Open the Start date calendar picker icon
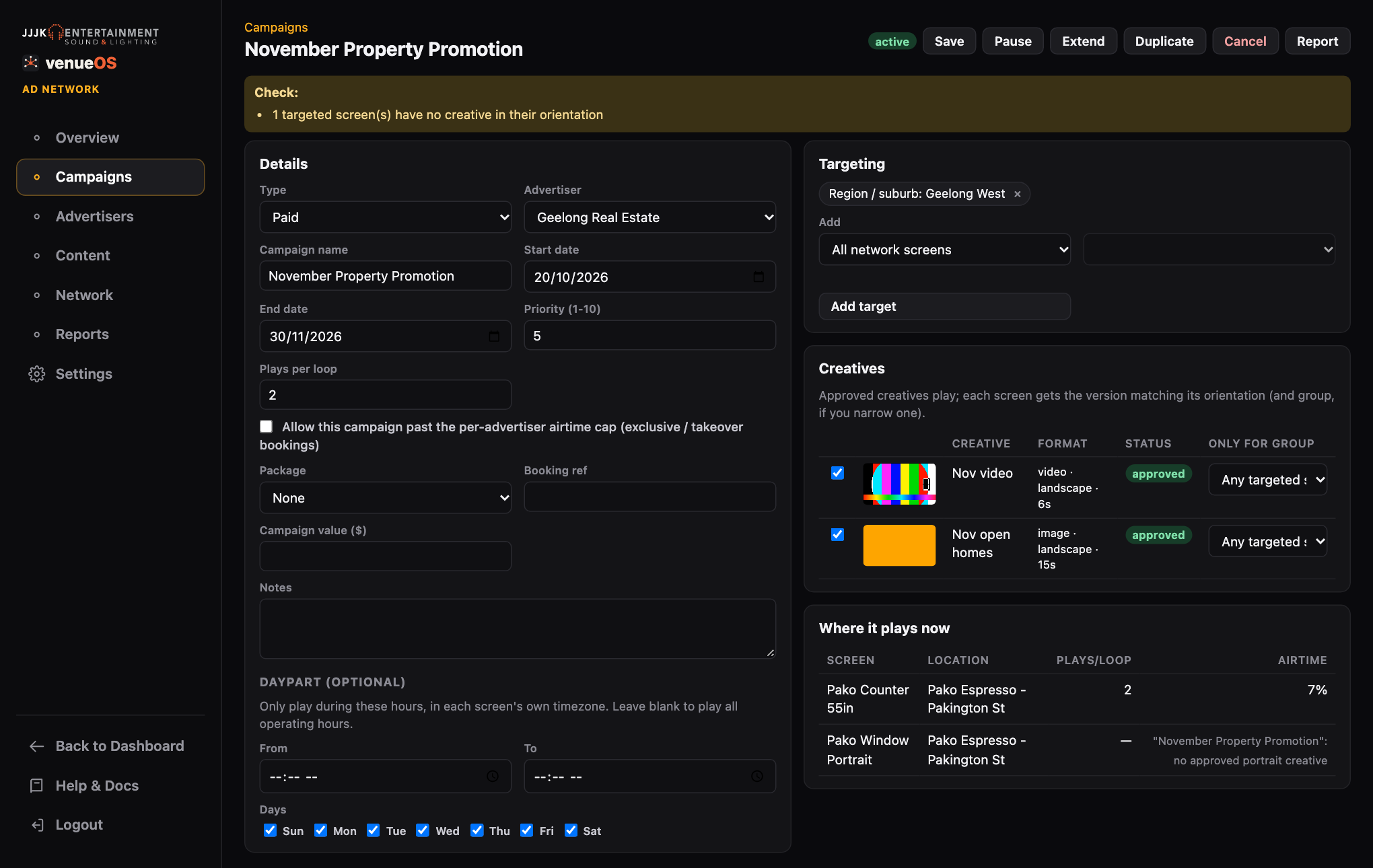Viewport: 1373px width, 868px height. [x=759, y=277]
